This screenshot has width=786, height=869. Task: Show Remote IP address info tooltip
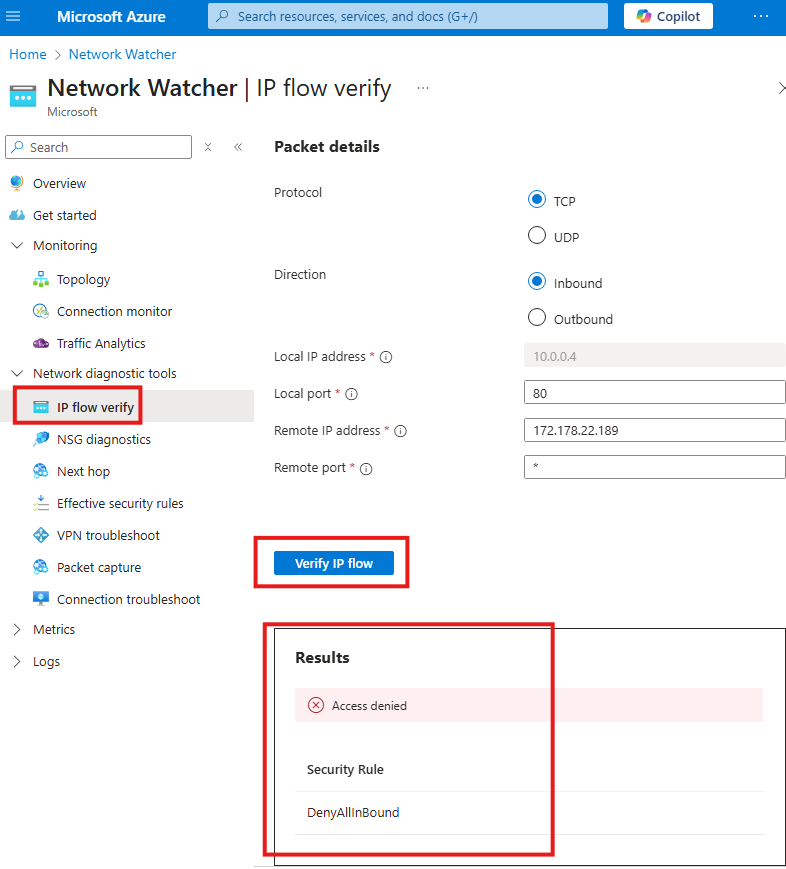[x=400, y=431]
